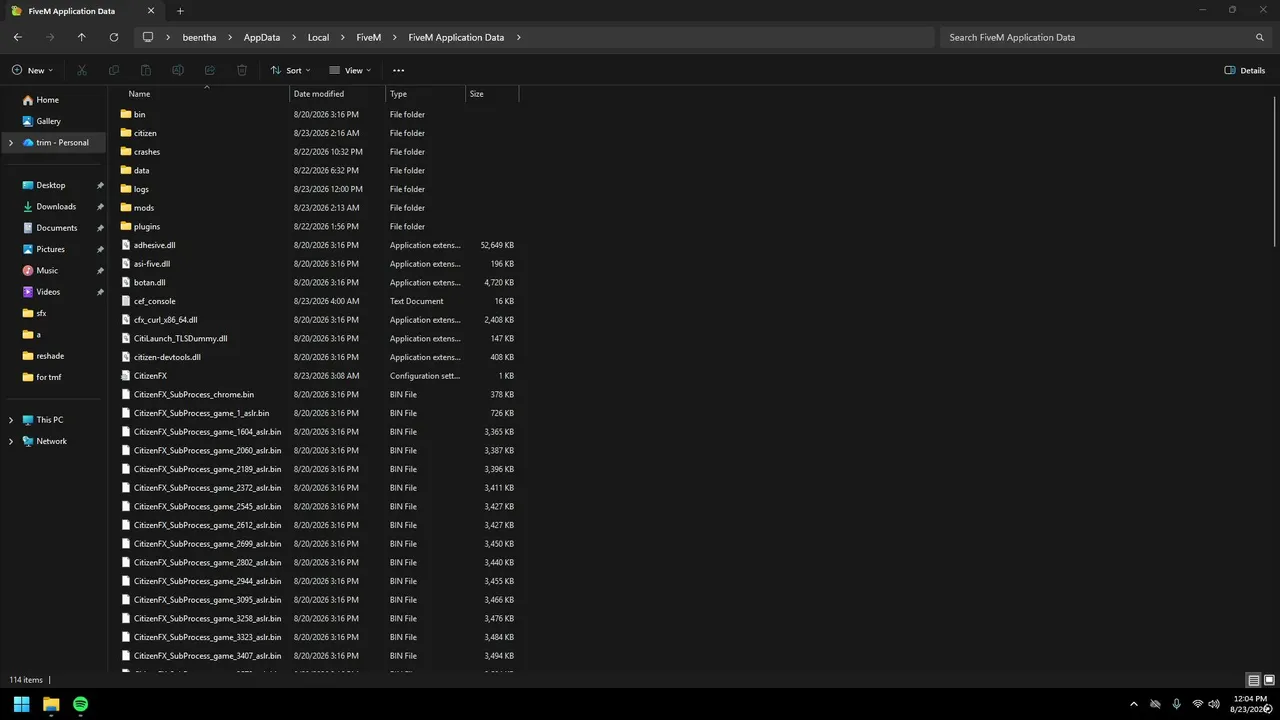Switch to large thumbnails view in status bar
The image size is (1280, 720).
[1269, 680]
